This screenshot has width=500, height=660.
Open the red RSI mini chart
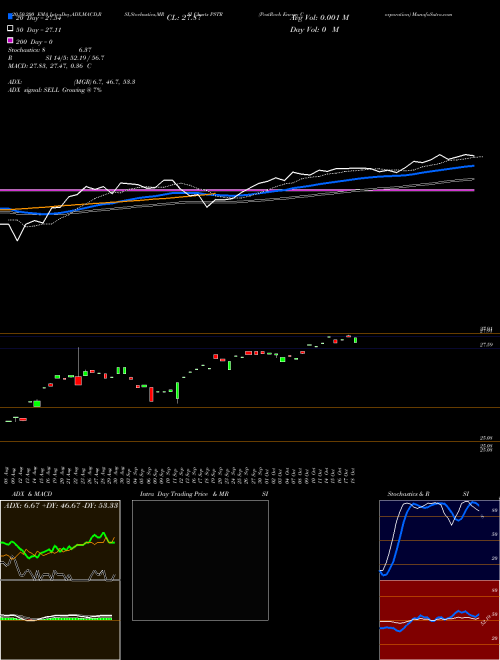439,620
